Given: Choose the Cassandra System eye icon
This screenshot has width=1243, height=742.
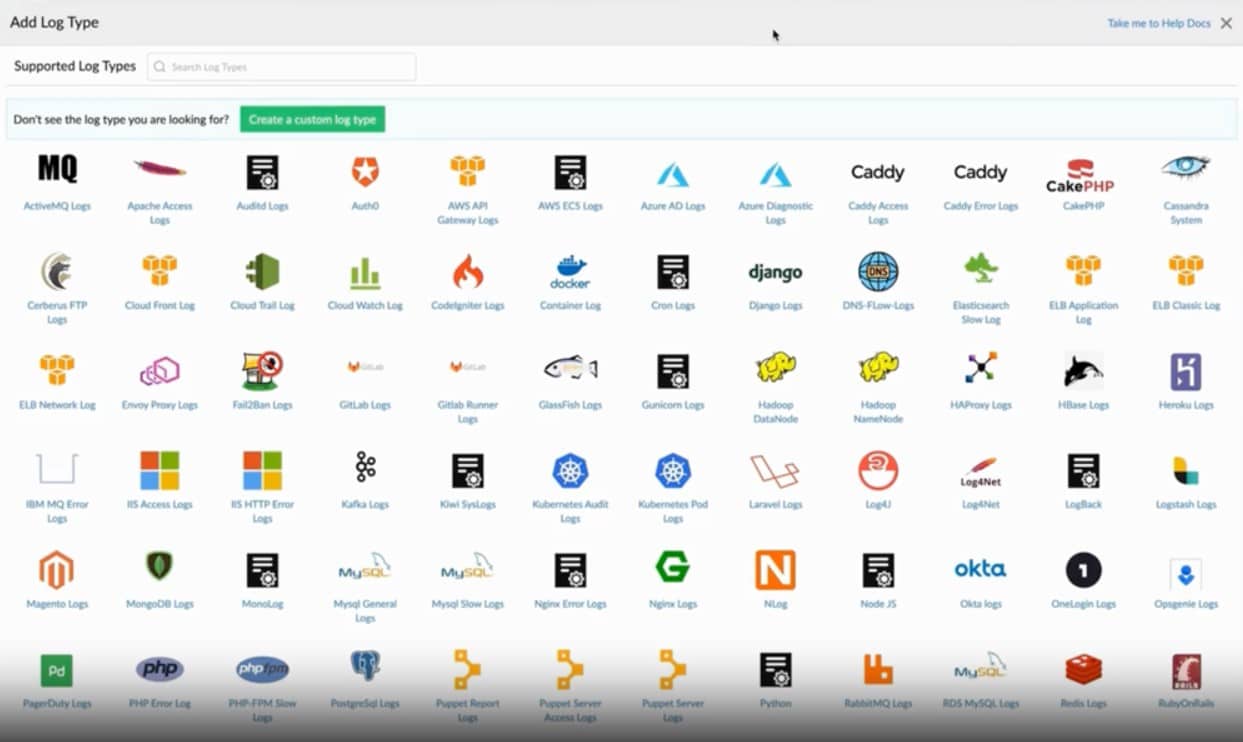Looking at the screenshot, I should (1186, 167).
